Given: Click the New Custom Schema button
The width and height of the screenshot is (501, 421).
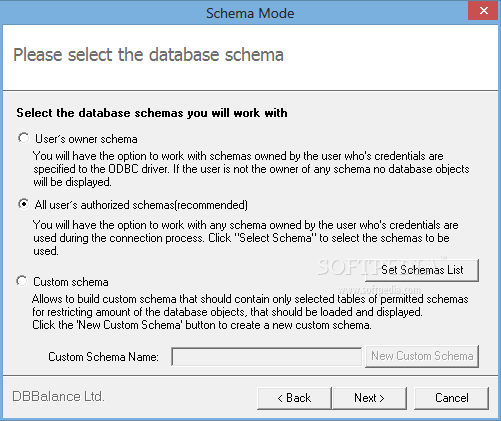Looking at the screenshot, I should pyautogui.click(x=422, y=356).
